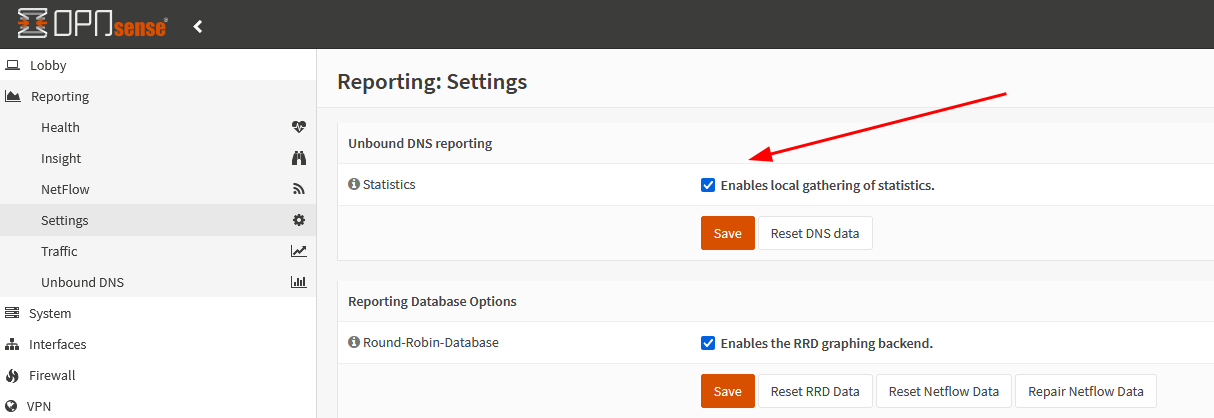
Task: Save the Unbound DNS reporting settings
Action: coord(727,233)
